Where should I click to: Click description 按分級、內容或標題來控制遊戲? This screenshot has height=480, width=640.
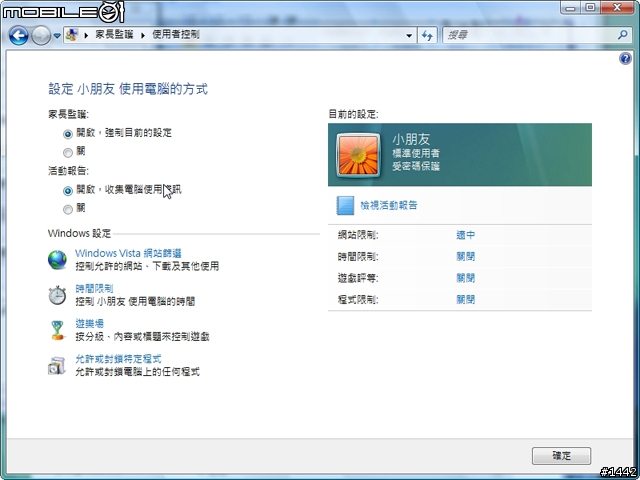142,337
